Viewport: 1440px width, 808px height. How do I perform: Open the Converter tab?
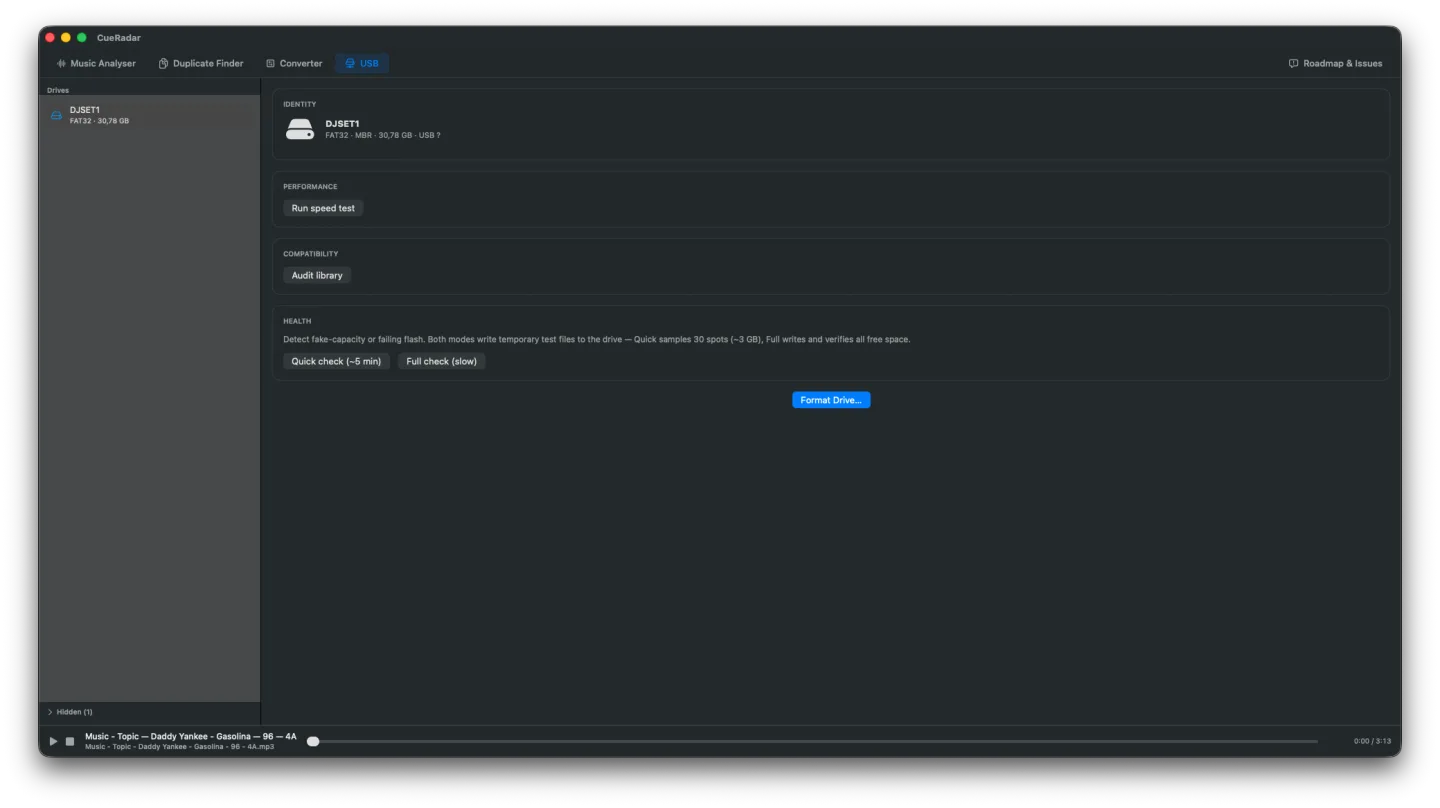click(x=294, y=63)
